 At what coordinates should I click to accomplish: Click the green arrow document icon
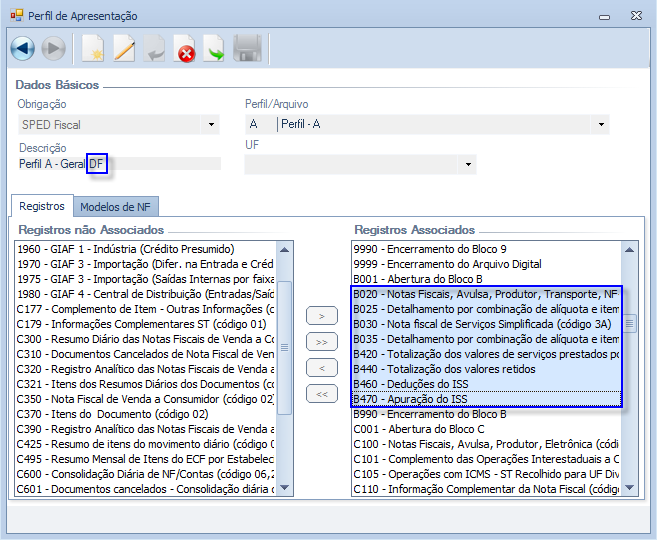point(214,48)
